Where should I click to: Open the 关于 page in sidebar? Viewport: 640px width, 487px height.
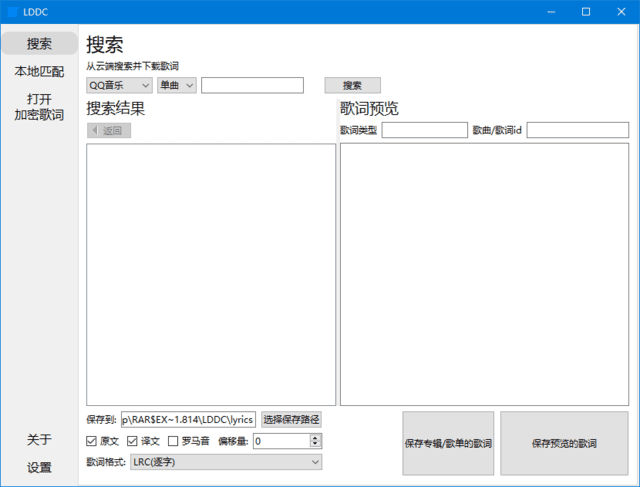[x=39, y=439]
